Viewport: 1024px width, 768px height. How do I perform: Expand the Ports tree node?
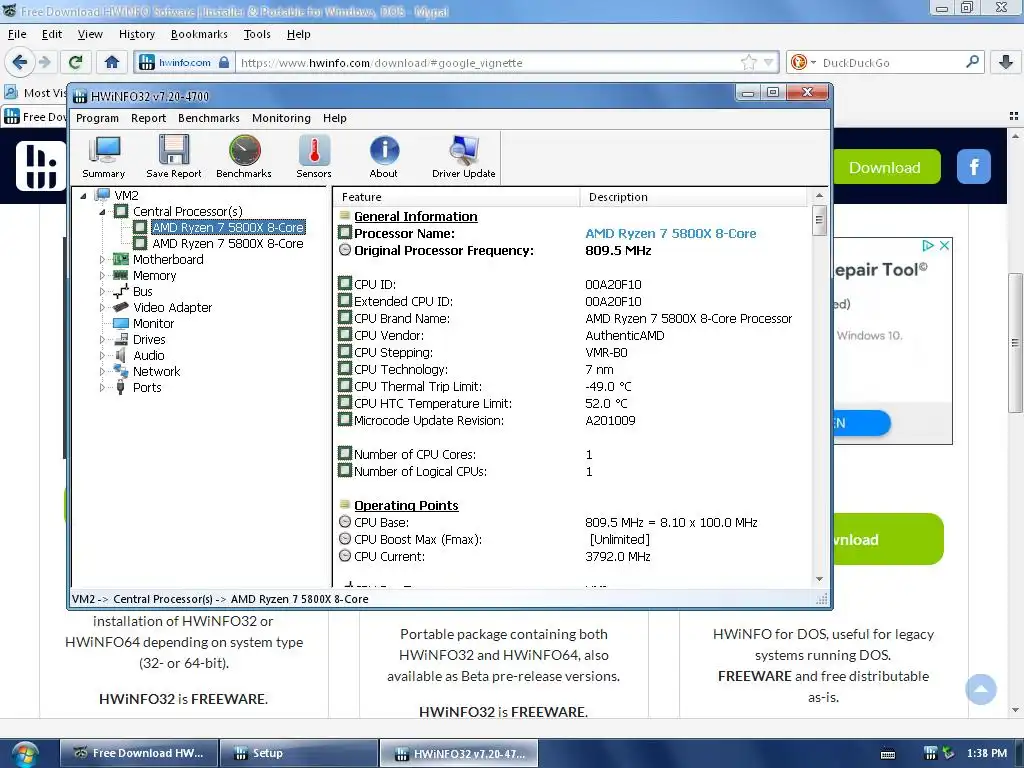[102, 387]
